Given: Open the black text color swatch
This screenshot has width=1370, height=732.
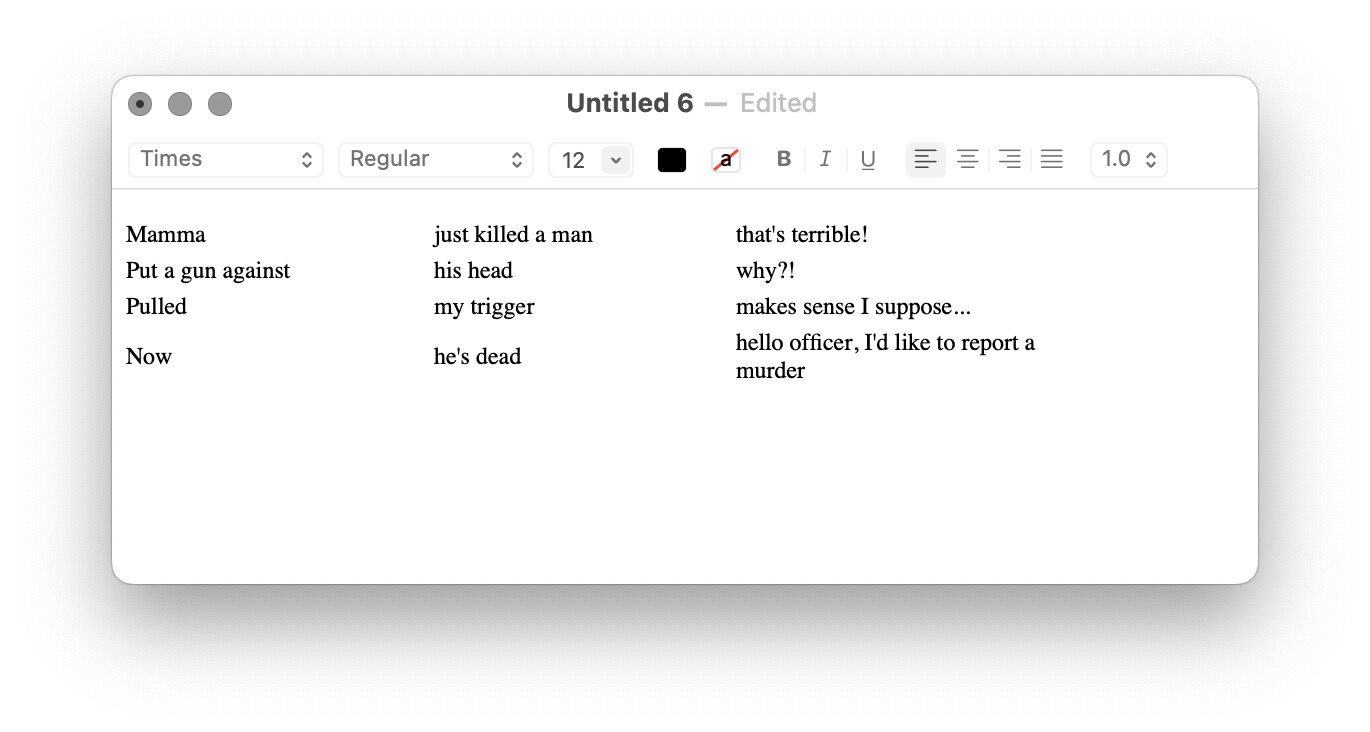Looking at the screenshot, I should pos(672,160).
